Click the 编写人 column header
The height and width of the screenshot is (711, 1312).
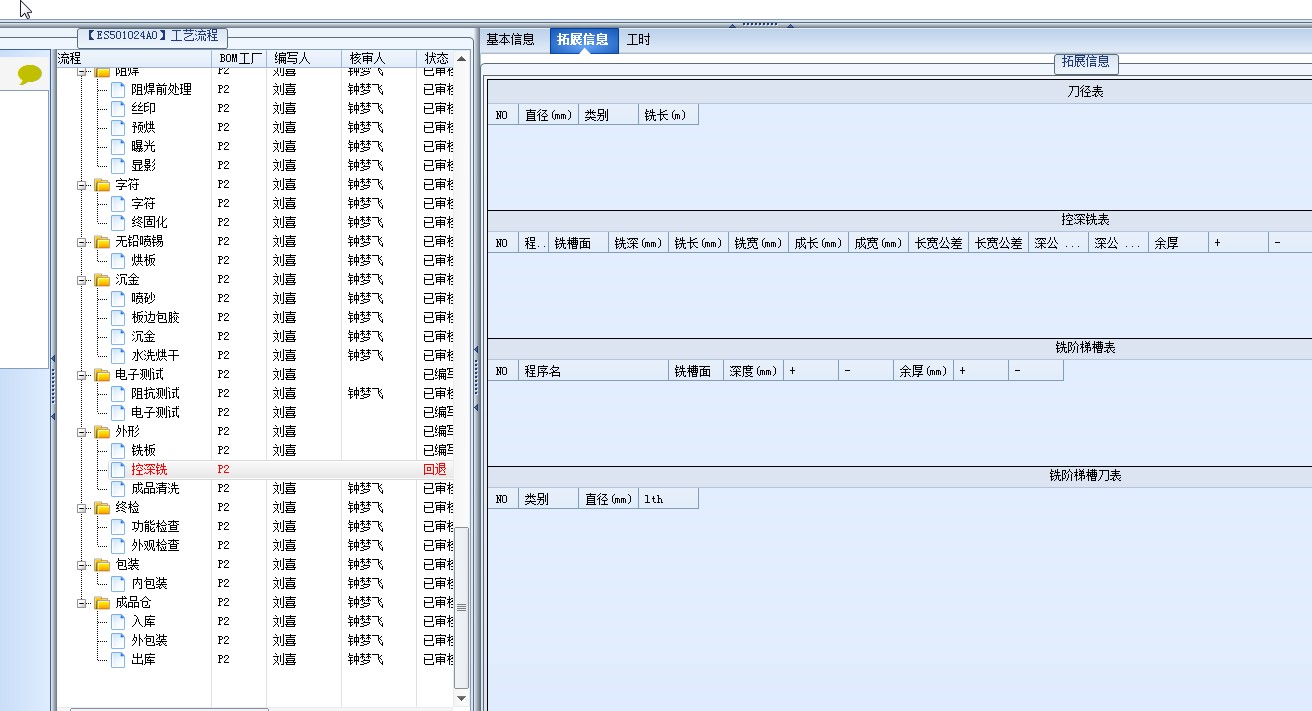point(304,59)
